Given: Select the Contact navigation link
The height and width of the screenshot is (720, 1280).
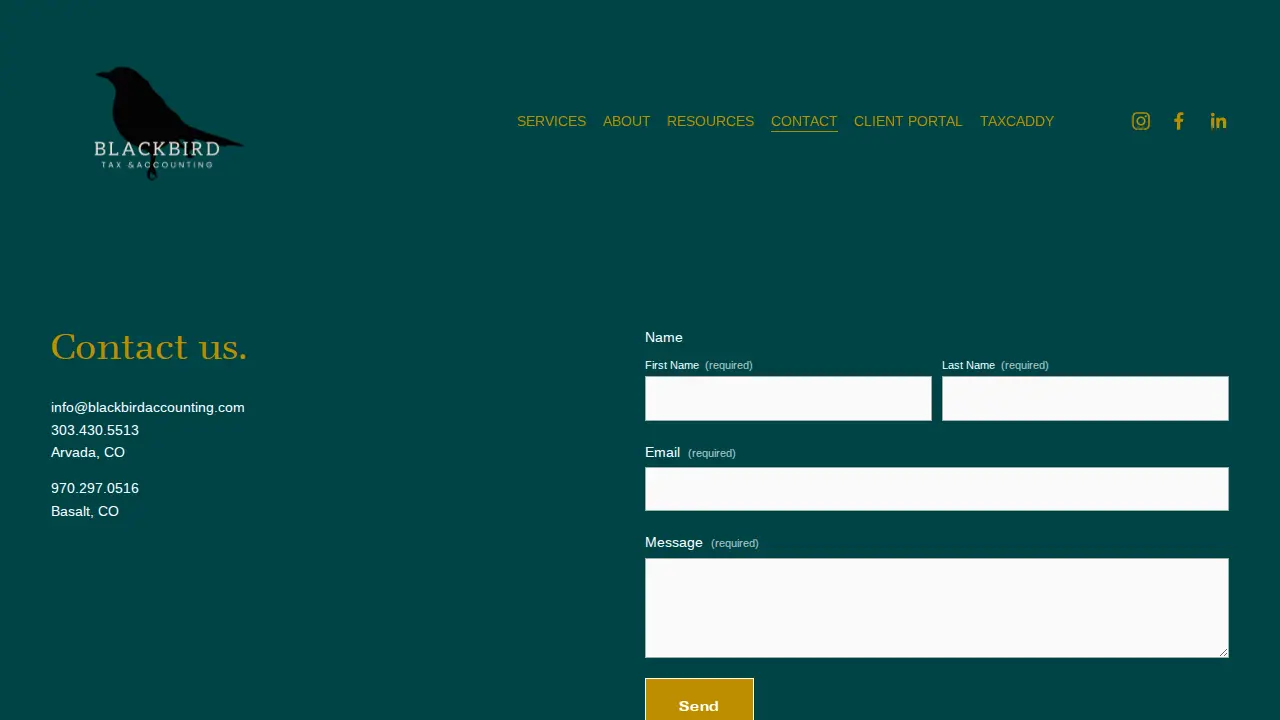Looking at the screenshot, I should pos(804,121).
